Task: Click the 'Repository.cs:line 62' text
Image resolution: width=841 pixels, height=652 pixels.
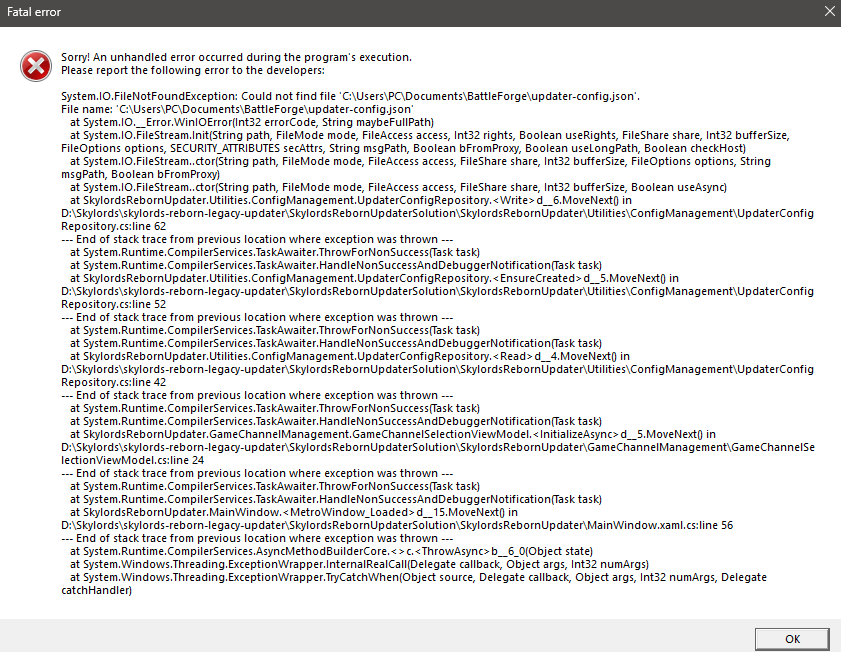Action: point(113,226)
